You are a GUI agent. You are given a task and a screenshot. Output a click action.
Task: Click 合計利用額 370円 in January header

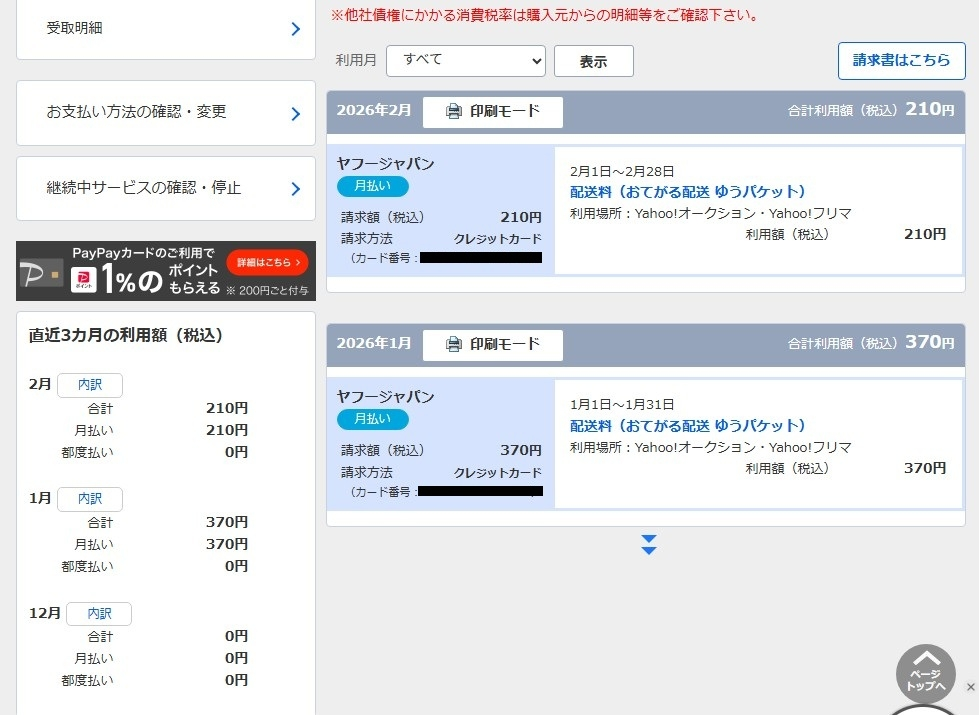tap(871, 343)
